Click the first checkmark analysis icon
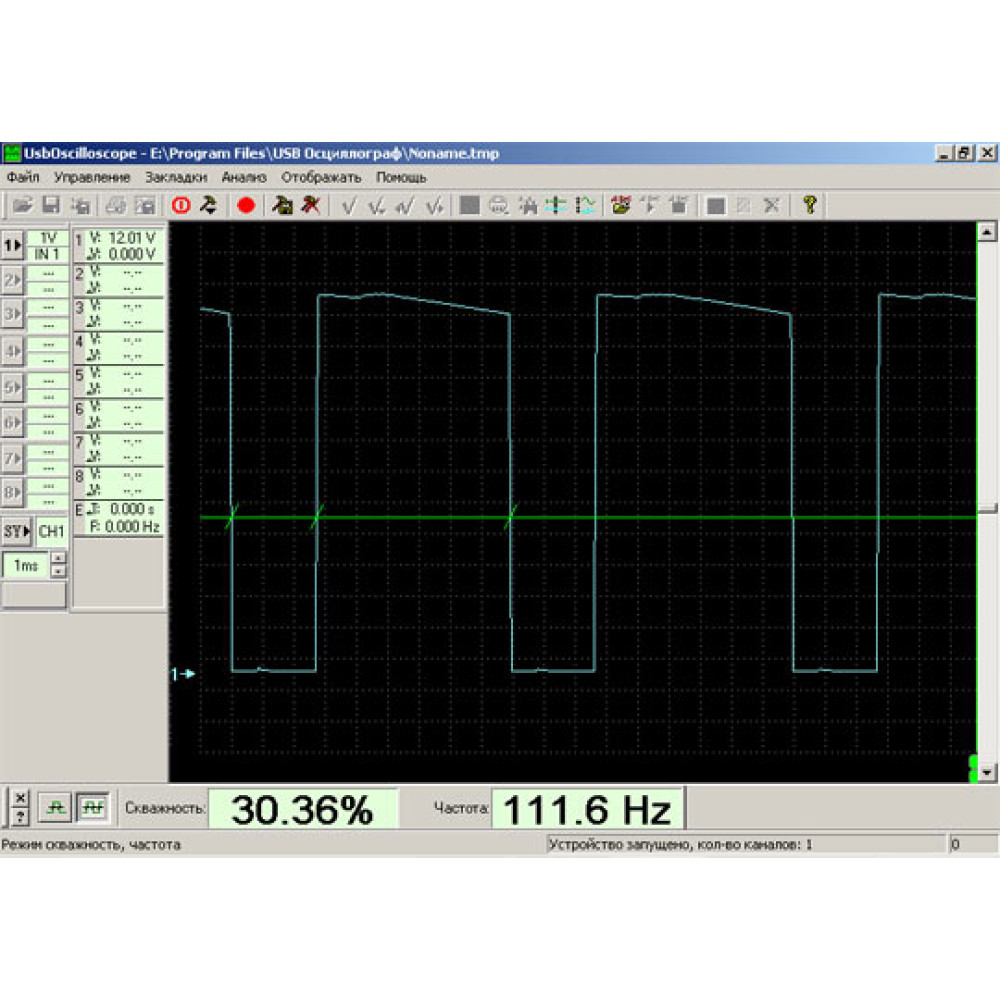The width and height of the screenshot is (1000, 1000). 349,205
